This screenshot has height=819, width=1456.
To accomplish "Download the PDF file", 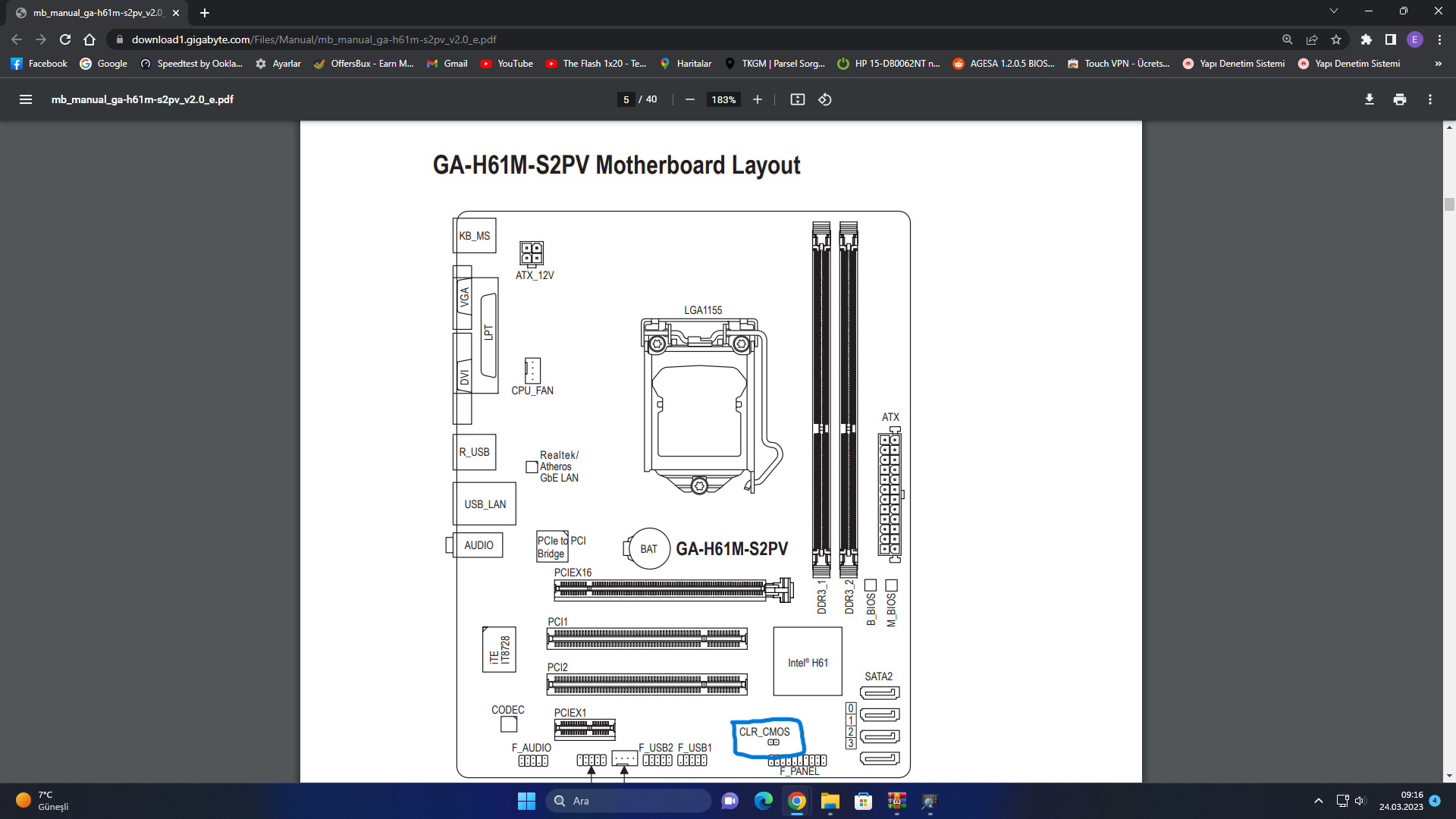I will (x=1369, y=99).
